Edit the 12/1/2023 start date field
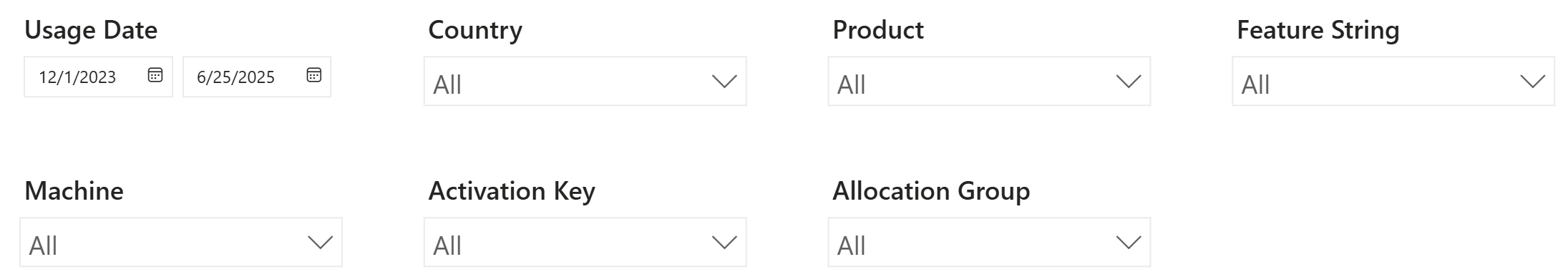 pos(98,77)
